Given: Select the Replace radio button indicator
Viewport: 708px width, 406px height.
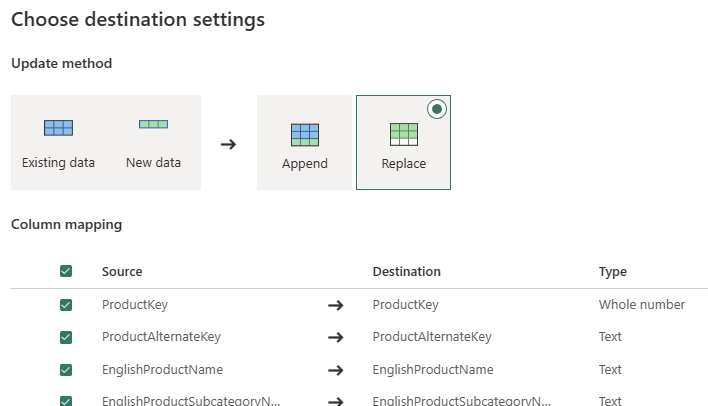Looking at the screenshot, I should click(436, 110).
